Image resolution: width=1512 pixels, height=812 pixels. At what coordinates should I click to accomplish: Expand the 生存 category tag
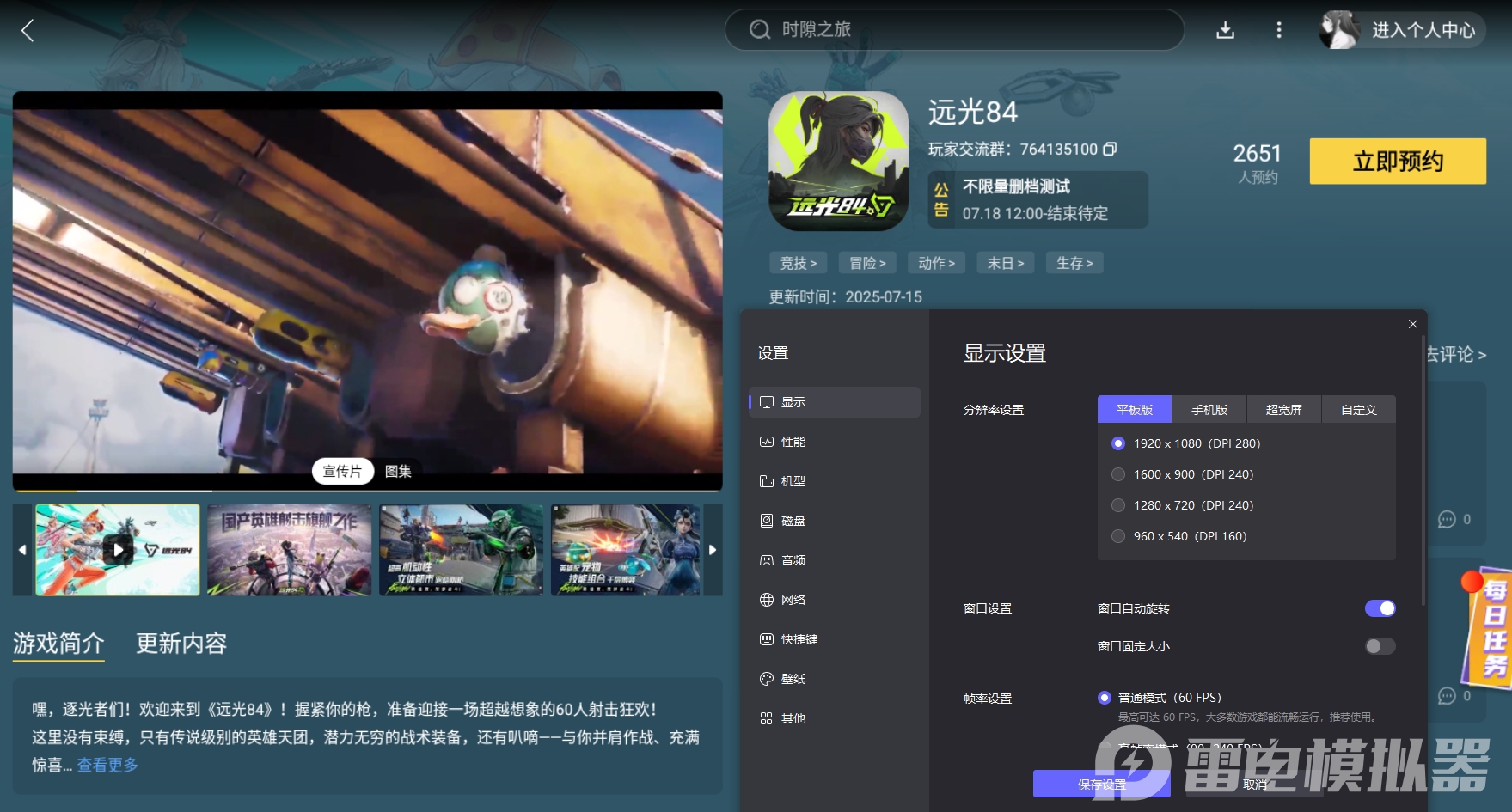pyautogui.click(x=1074, y=262)
